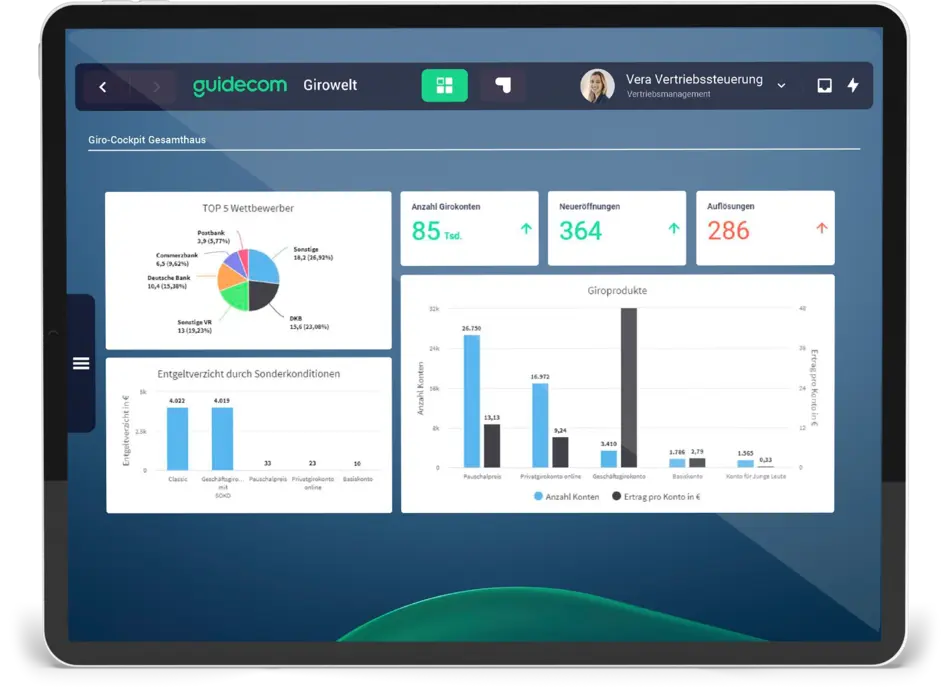Click the blue Sonstige pie slice
The height and width of the screenshot is (689, 951).
(x=266, y=265)
